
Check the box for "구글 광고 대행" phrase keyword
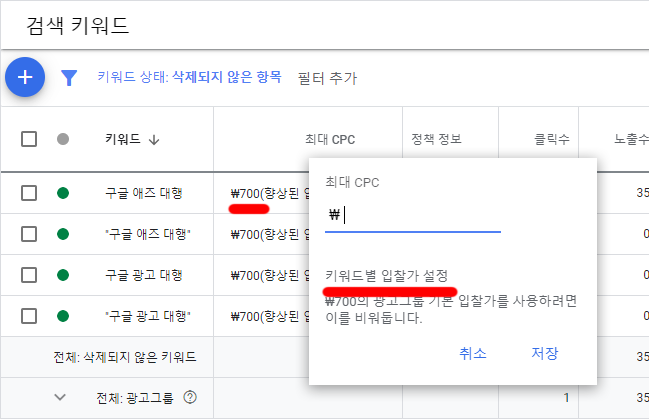coord(29,316)
